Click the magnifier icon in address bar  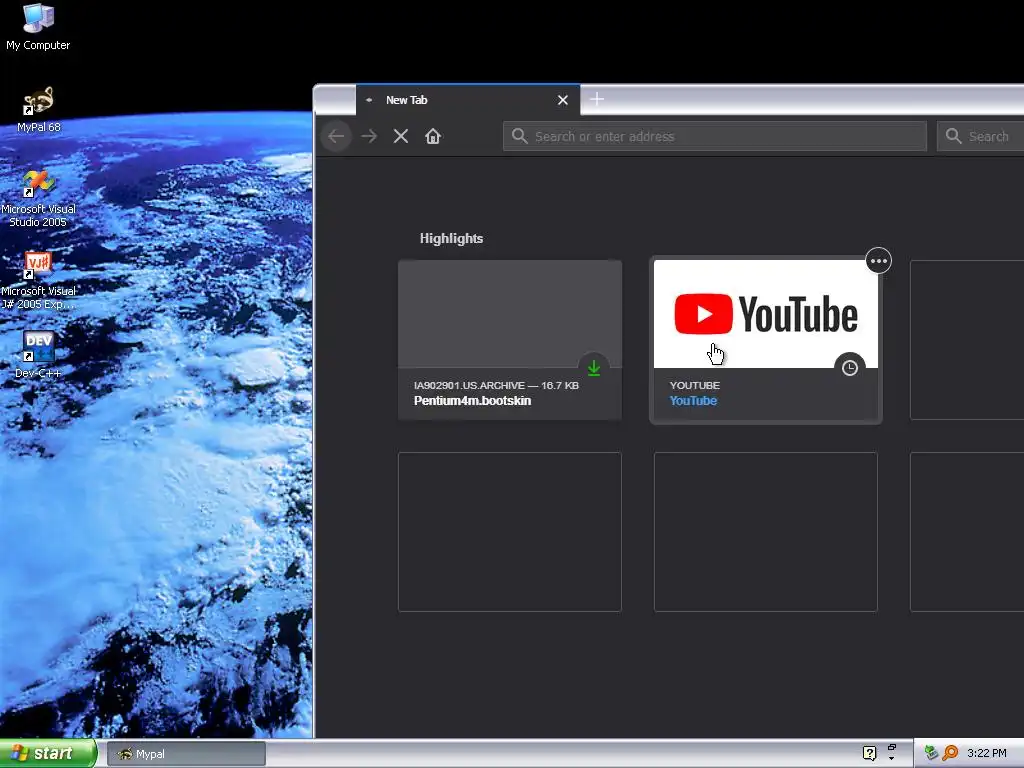click(x=520, y=136)
